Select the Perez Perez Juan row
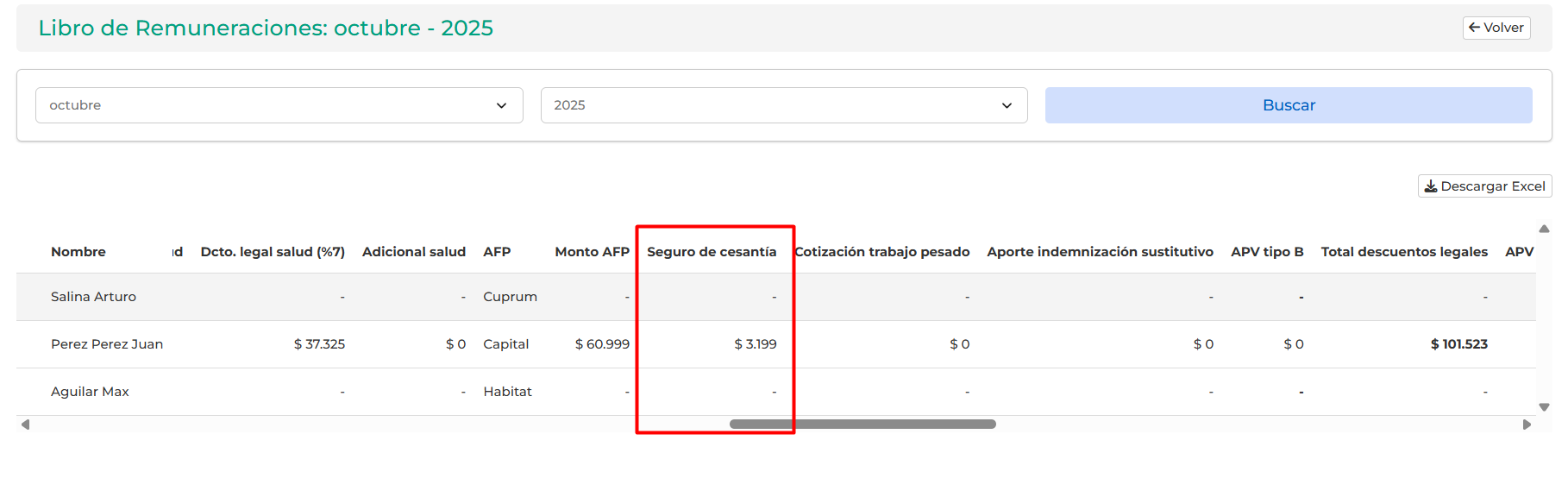 point(107,344)
